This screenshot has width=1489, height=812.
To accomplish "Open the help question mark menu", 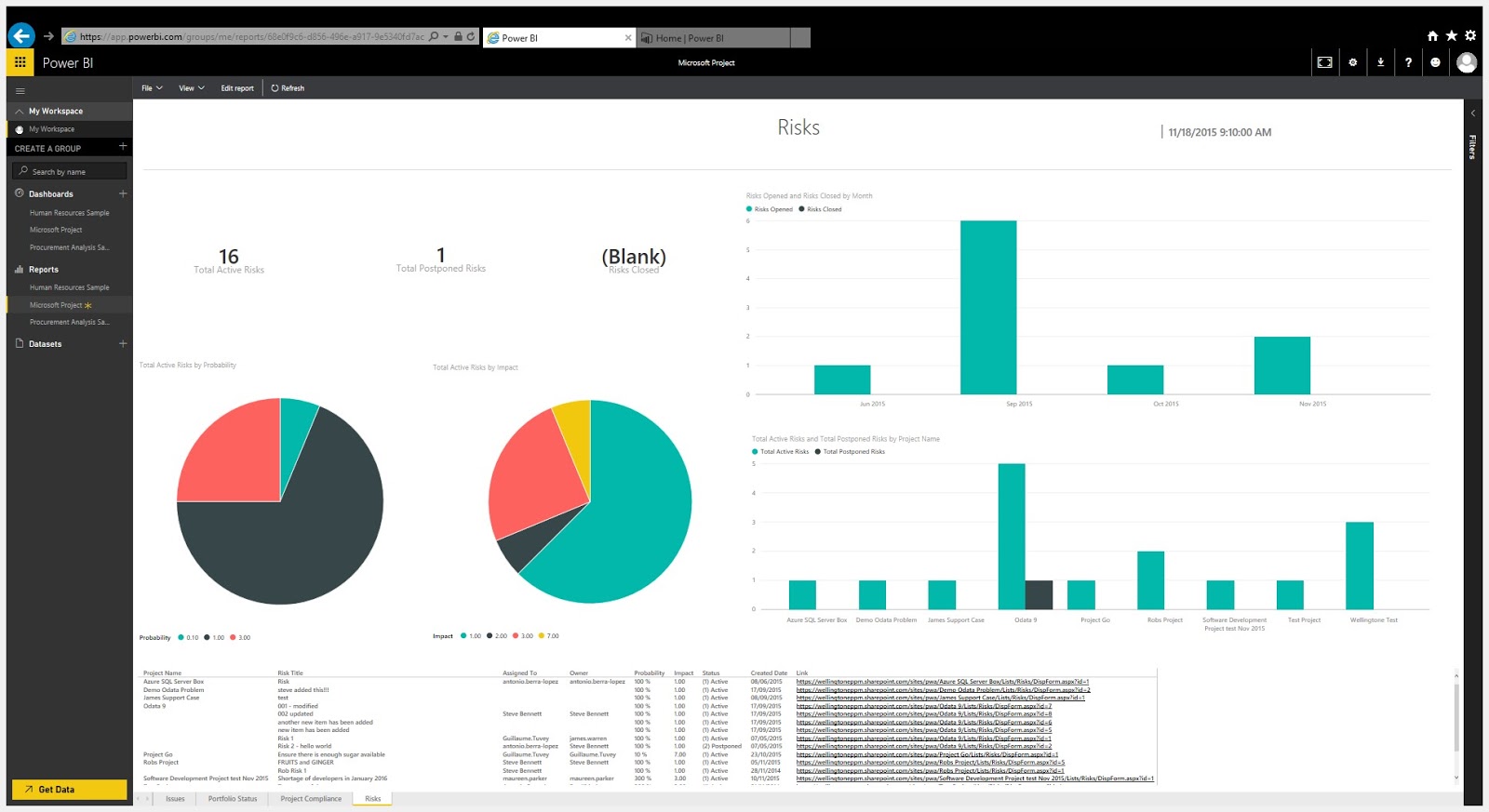I will coord(1408,62).
